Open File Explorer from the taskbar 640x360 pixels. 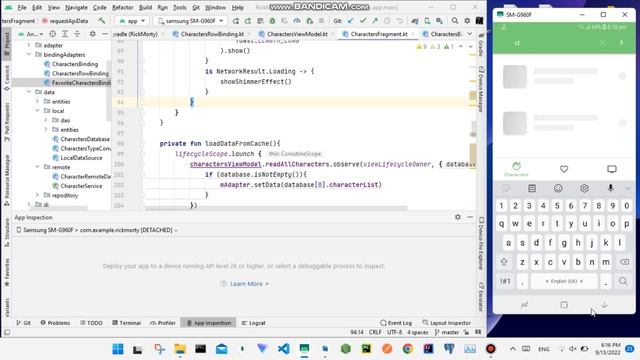pos(180,349)
